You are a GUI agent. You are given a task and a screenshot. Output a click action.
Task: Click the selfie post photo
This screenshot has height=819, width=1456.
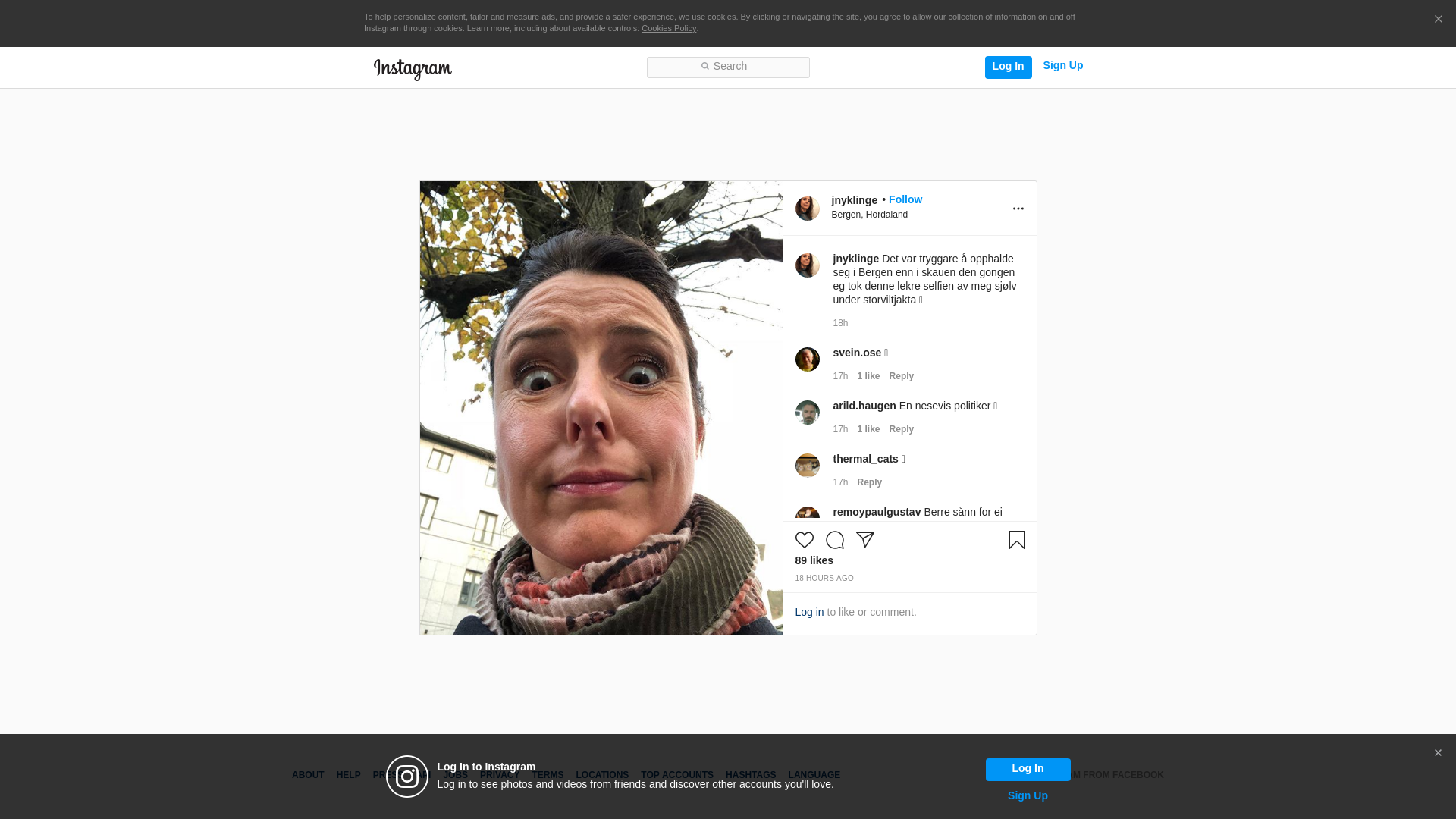pyautogui.click(x=601, y=408)
